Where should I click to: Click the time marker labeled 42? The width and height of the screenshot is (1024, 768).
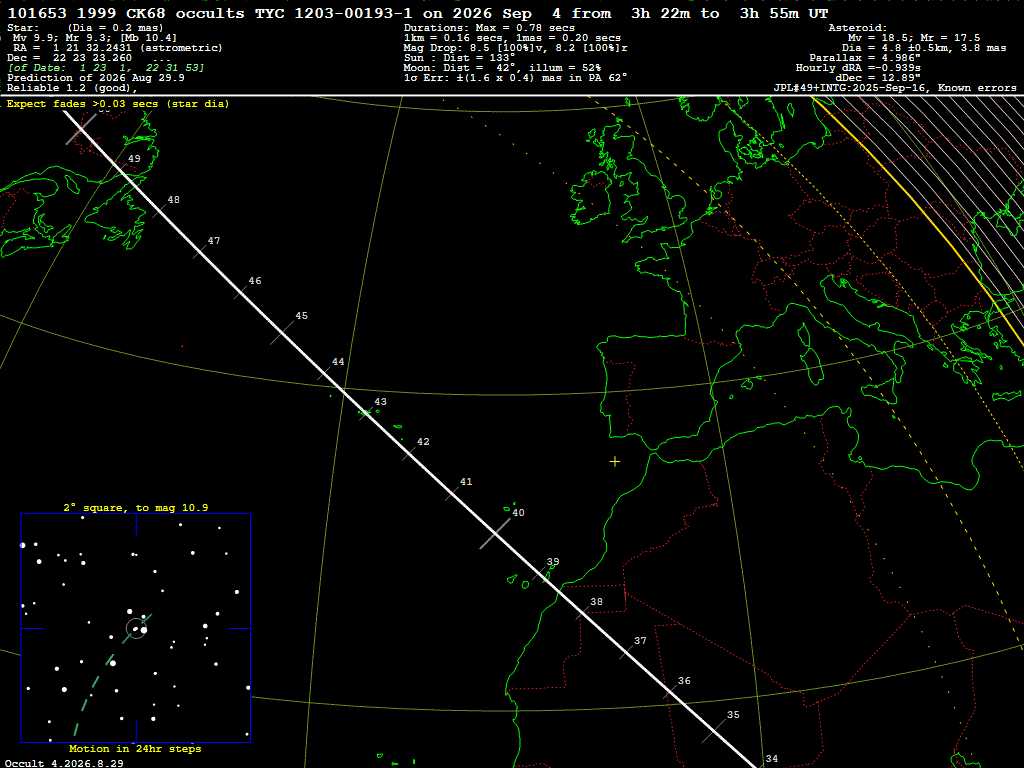point(423,442)
